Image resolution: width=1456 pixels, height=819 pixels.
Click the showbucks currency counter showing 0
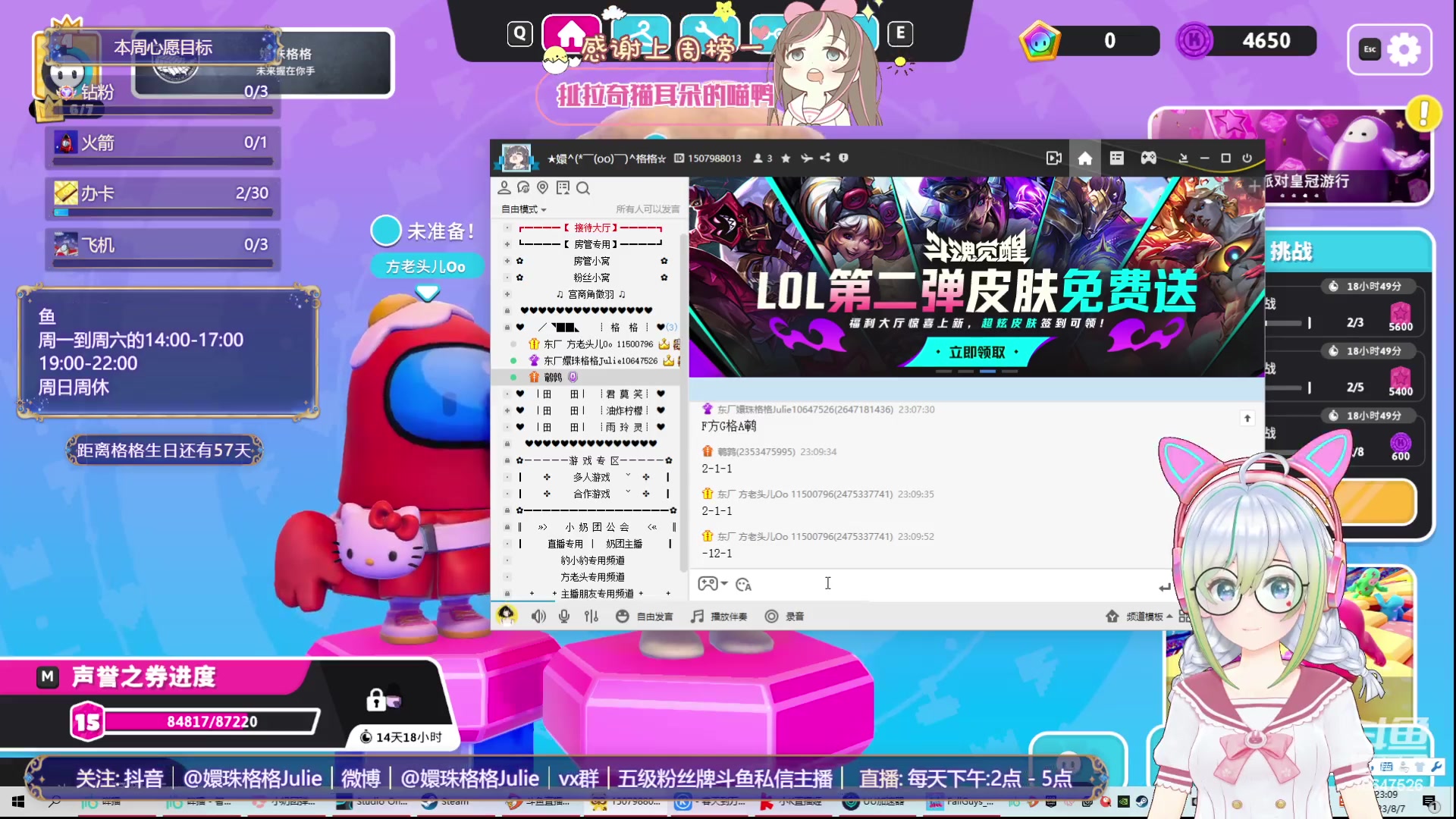[1090, 41]
